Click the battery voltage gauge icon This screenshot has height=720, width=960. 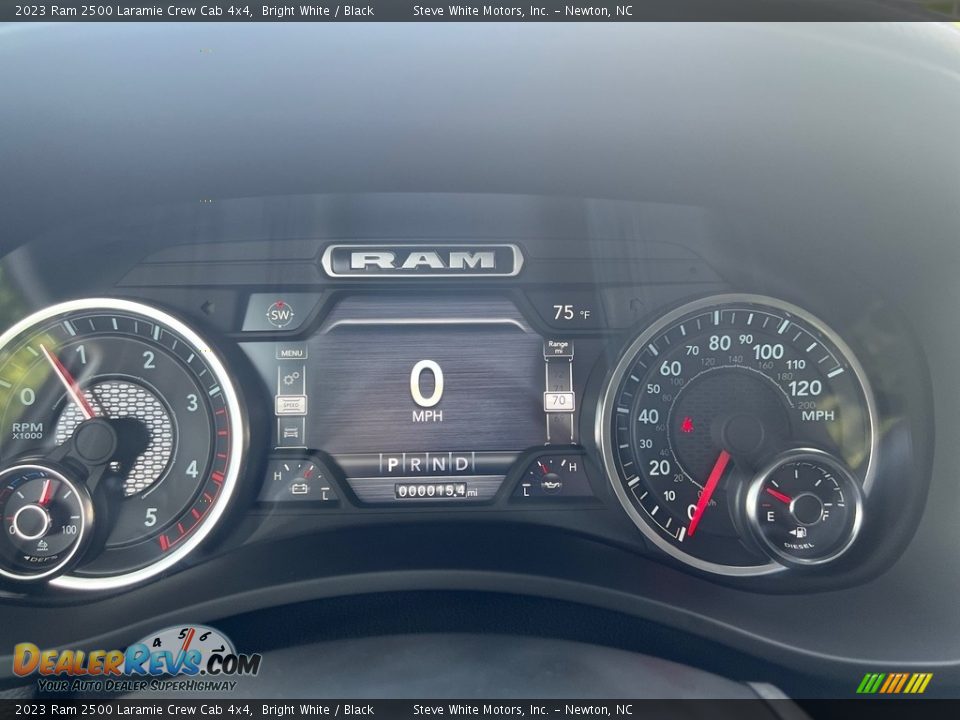tap(299, 488)
